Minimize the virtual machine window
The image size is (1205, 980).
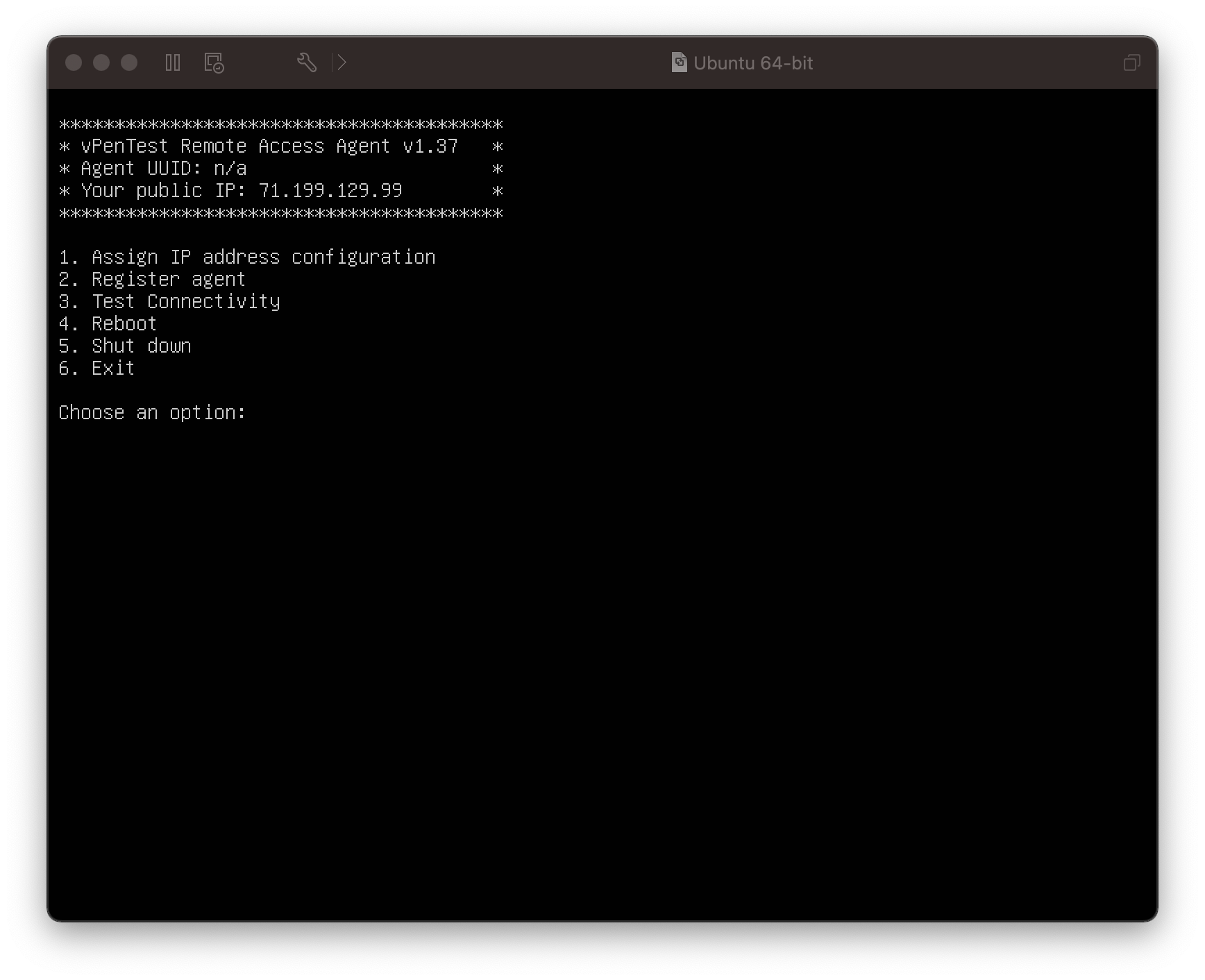101,63
